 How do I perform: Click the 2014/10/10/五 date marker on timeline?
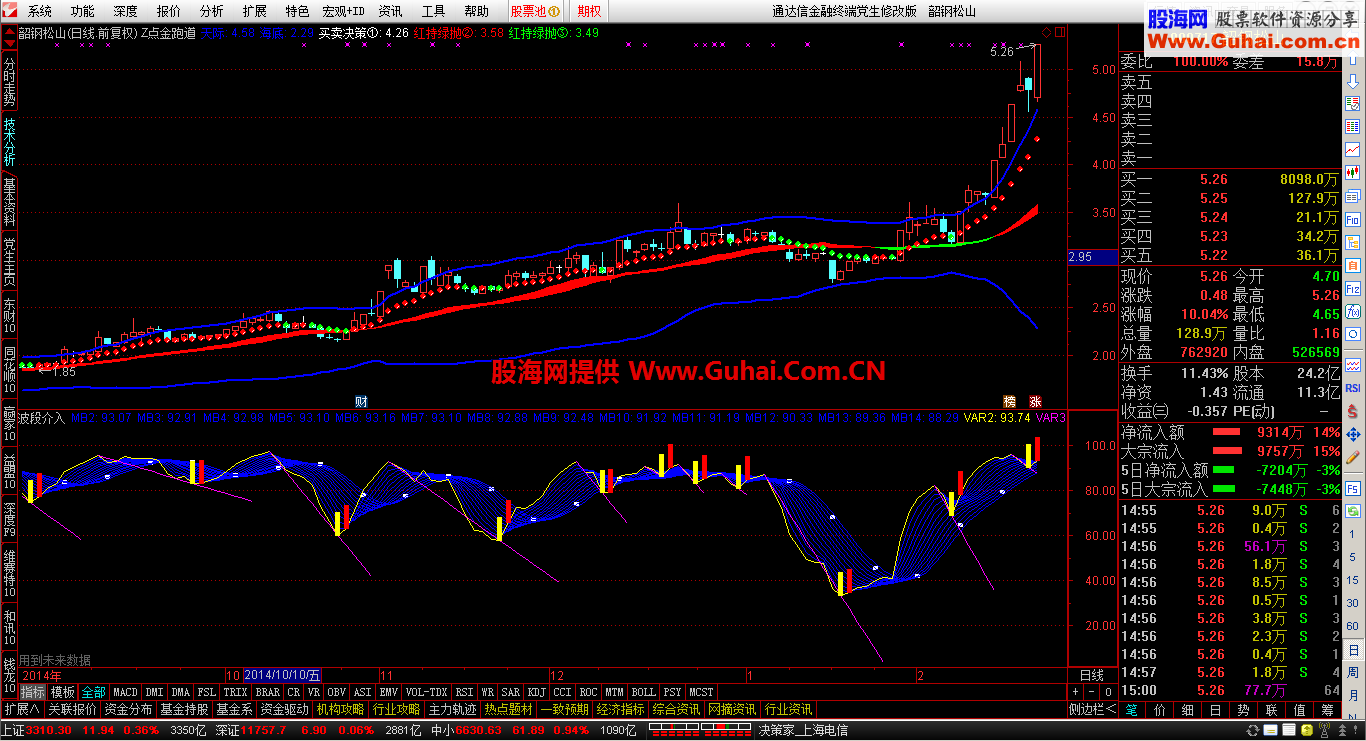[283, 675]
